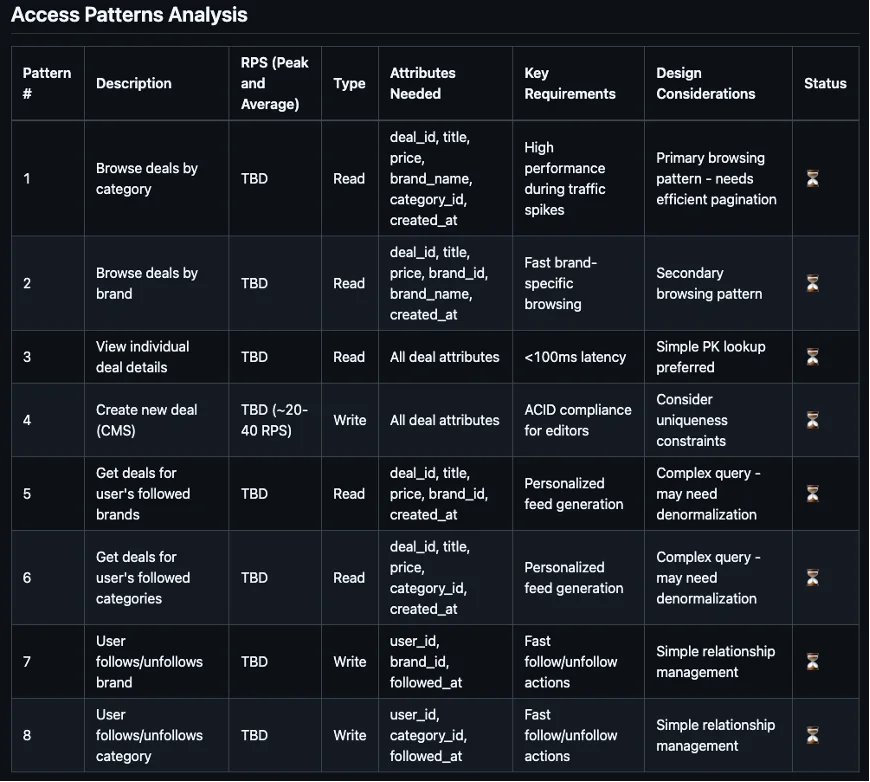Image resolution: width=870 pixels, height=782 pixels.
Task: Click the Key Requirements column header
Action: (x=570, y=83)
